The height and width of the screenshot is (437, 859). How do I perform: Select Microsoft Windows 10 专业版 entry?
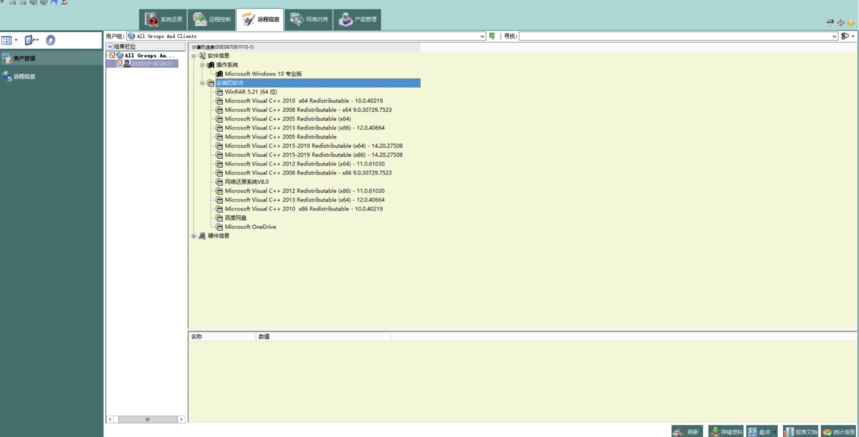pyautogui.click(x=263, y=74)
